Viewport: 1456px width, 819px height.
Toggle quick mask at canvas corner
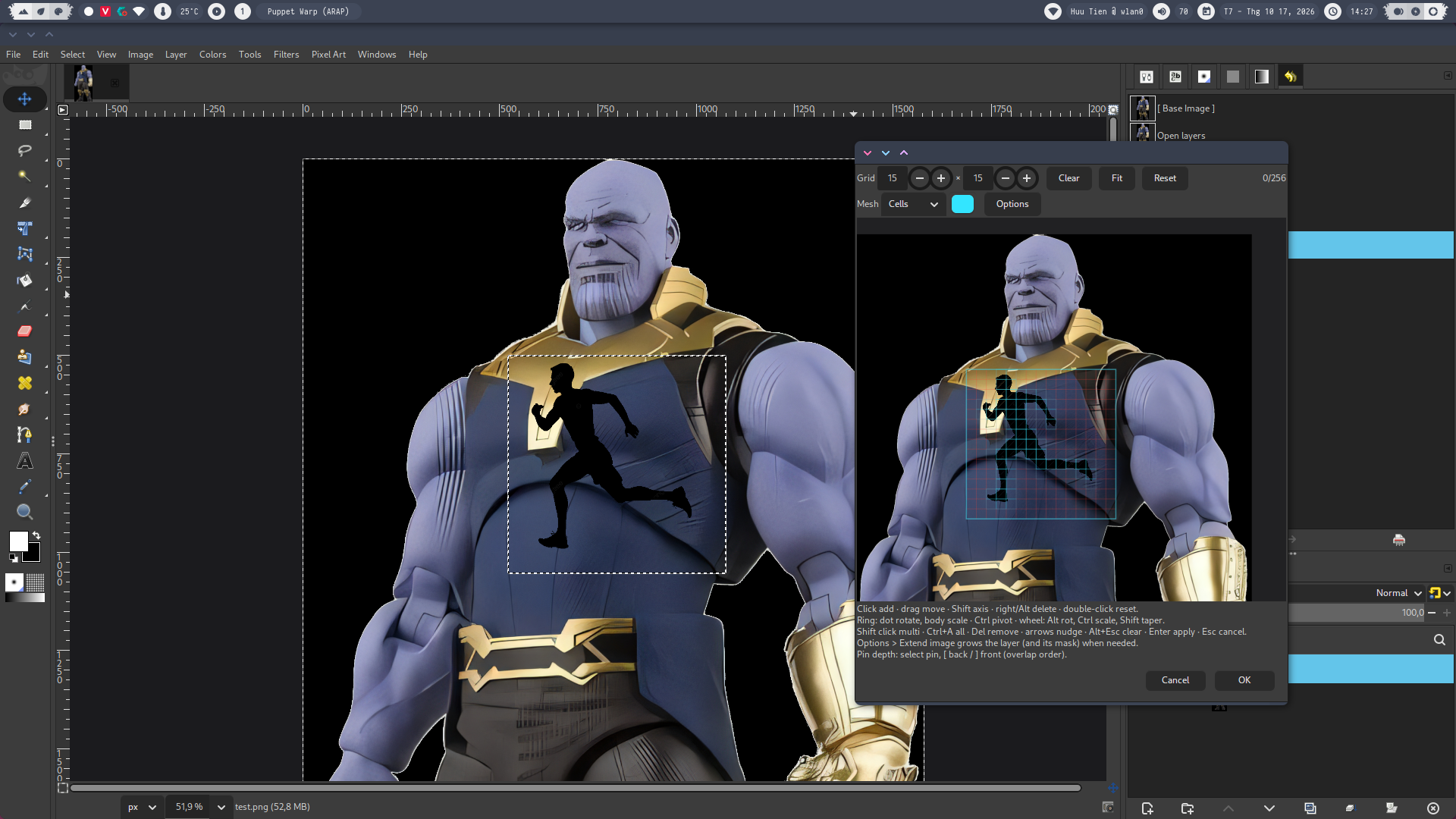[63, 788]
